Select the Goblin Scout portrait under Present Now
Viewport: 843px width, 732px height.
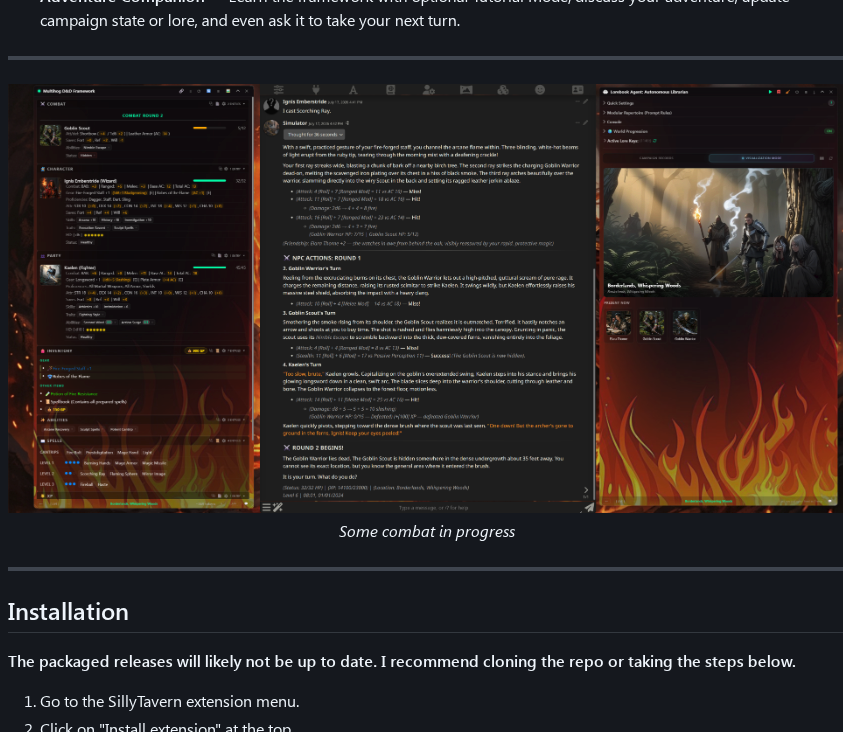pyautogui.click(x=652, y=324)
